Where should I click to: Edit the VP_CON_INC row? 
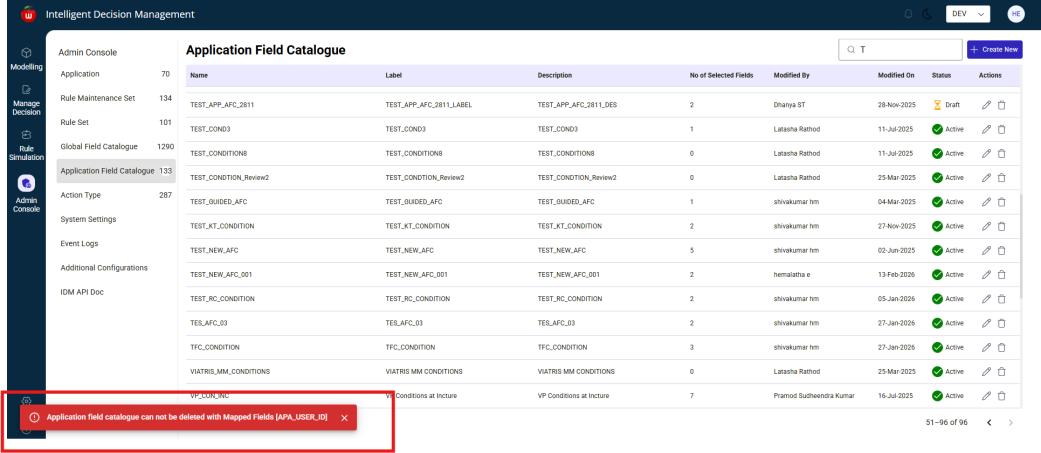point(987,396)
